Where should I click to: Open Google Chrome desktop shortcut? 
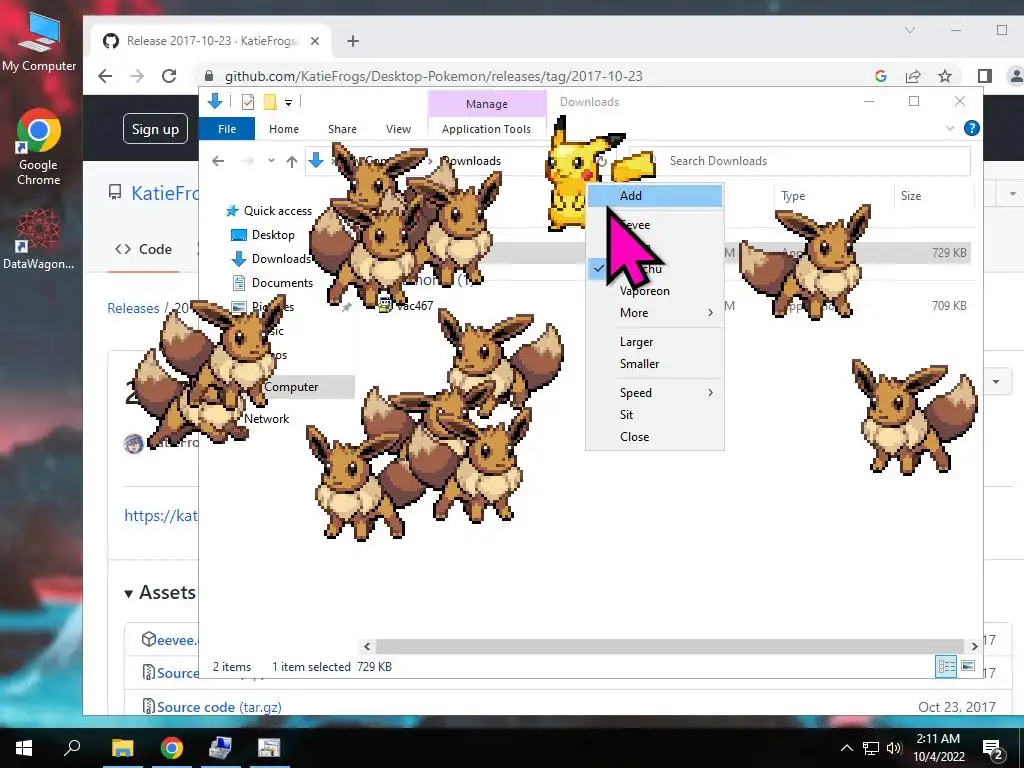(x=39, y=148)
